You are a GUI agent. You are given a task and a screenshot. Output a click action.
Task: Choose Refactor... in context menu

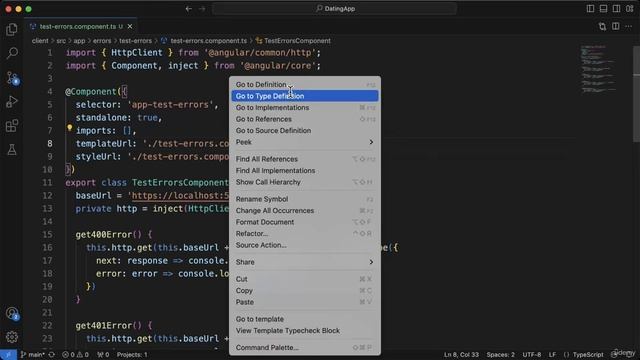[x=305, y=233]
